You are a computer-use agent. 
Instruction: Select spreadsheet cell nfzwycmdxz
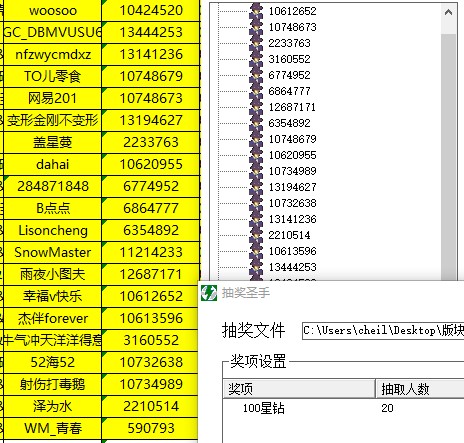pyautogui.click(x=52, y=54)
